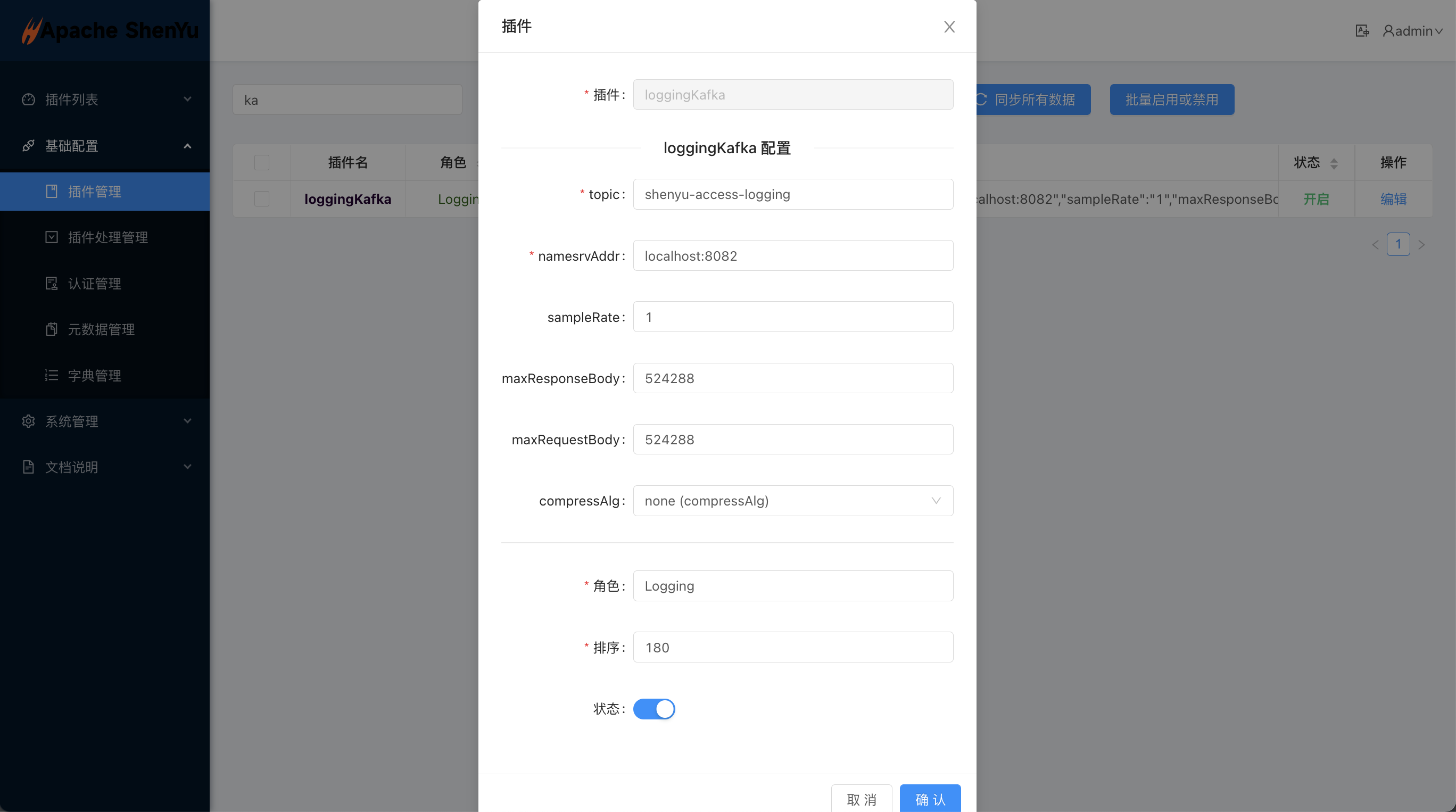Open the compressAlg dropdown
The height and width of the screenshot is (812, 1456).
pos(792,501)
